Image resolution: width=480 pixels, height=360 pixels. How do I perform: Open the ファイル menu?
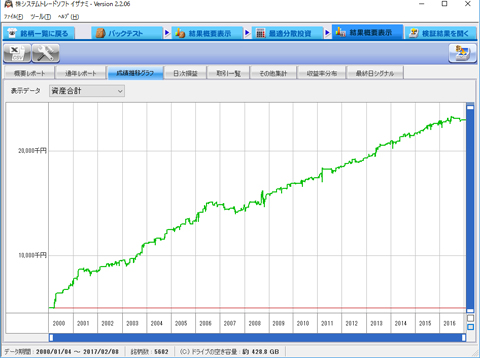(13, 17)
